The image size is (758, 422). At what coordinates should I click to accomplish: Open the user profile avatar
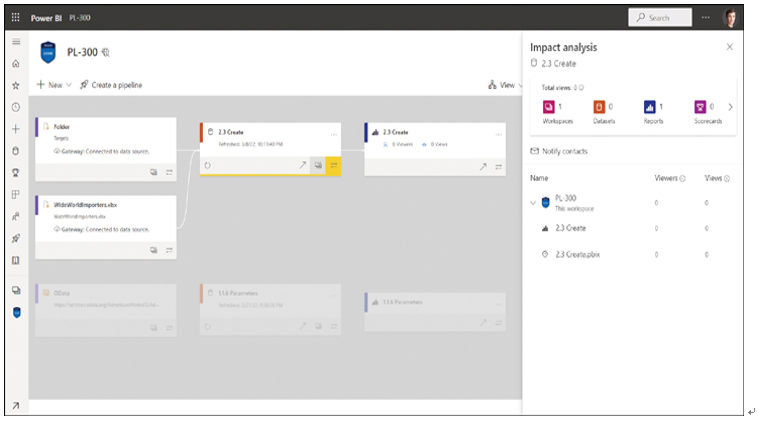point(730,18)
